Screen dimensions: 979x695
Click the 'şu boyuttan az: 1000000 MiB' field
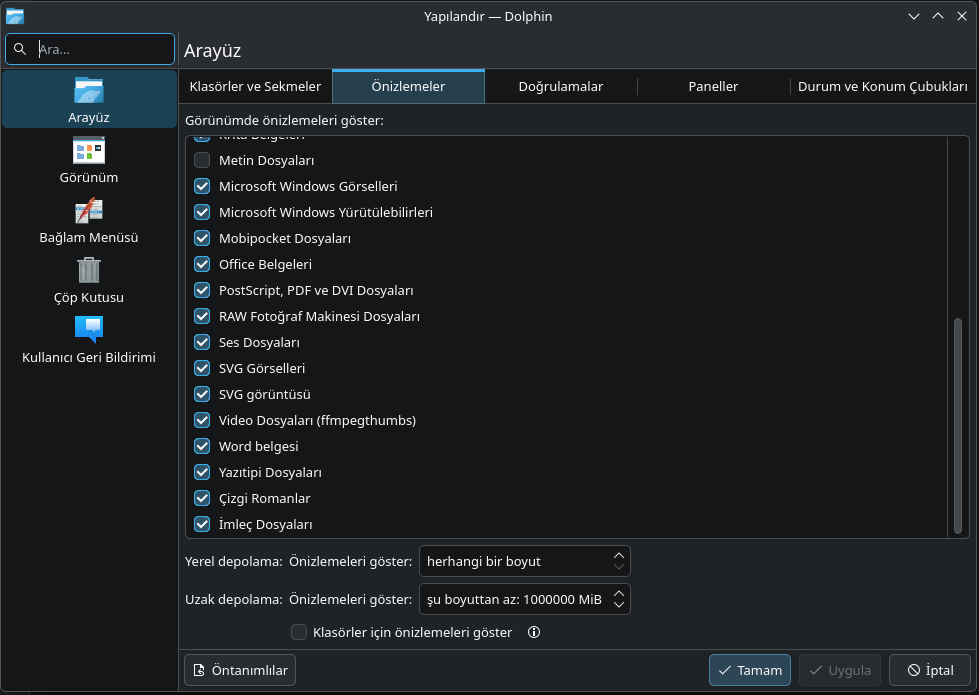coord(524,599)
